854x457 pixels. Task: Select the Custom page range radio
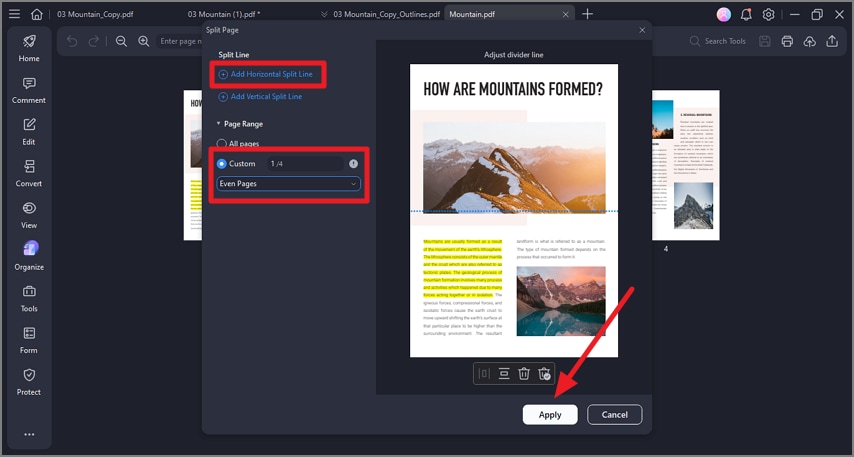pyautogui.click(x=222, y=163)
